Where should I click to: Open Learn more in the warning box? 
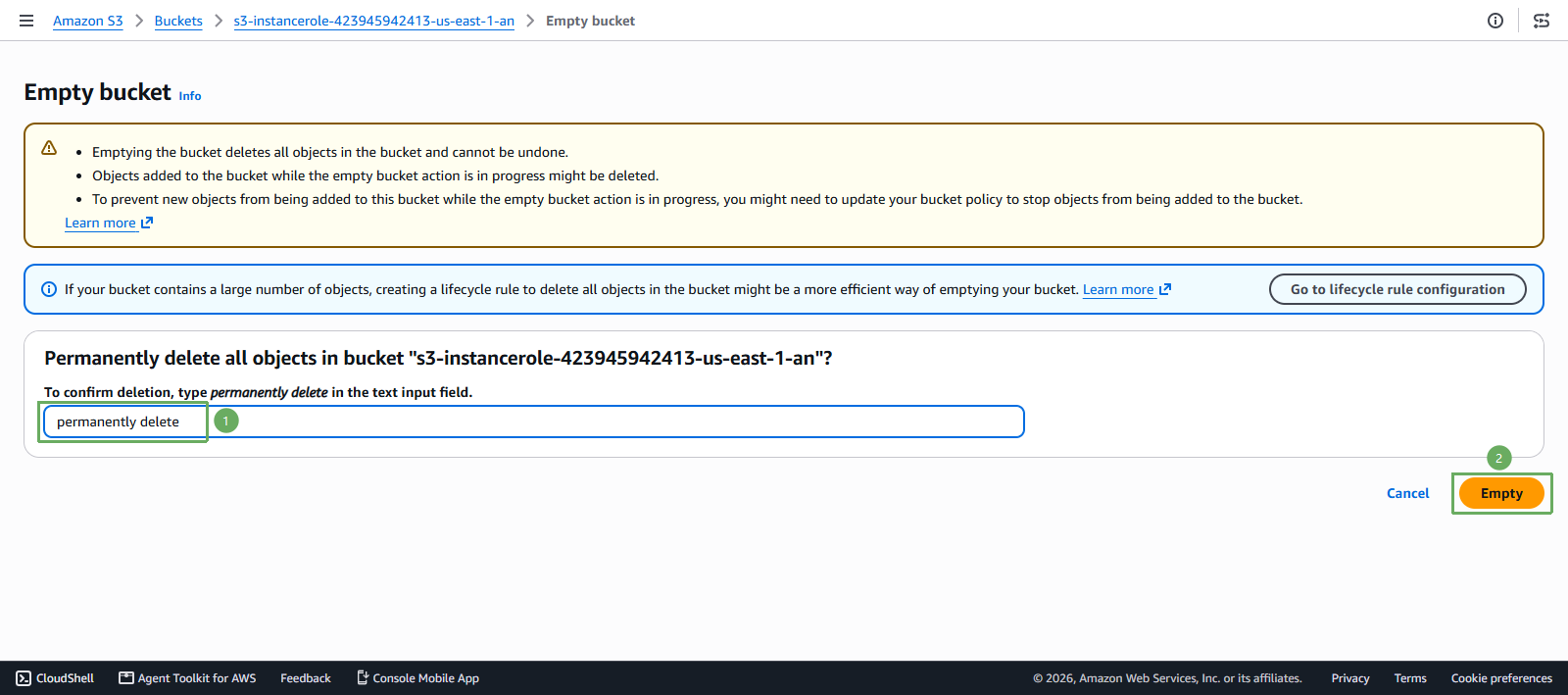point(109,223)
